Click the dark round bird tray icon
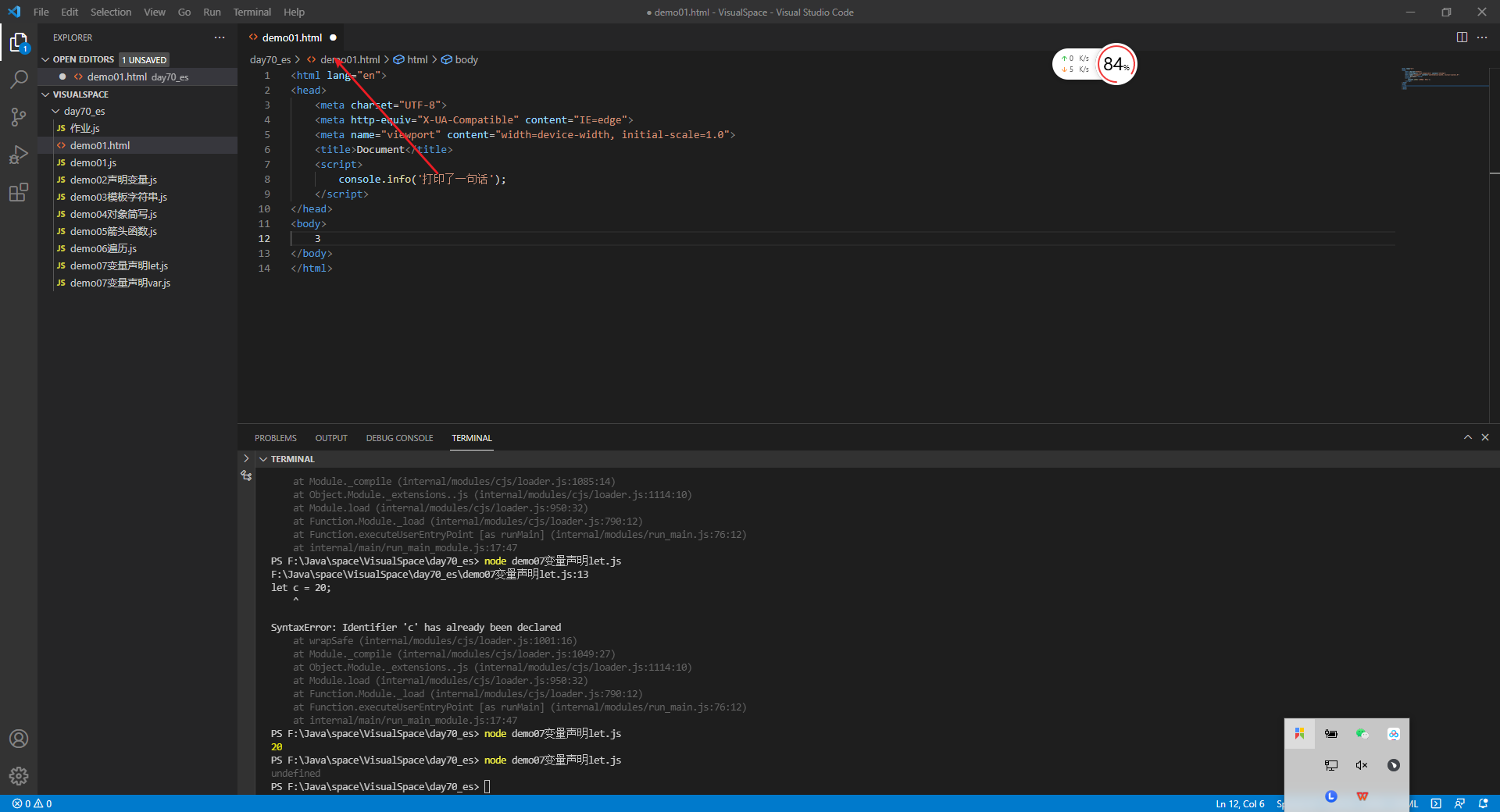Screen dimensions: 1500x812 [x=1393, y=765]
